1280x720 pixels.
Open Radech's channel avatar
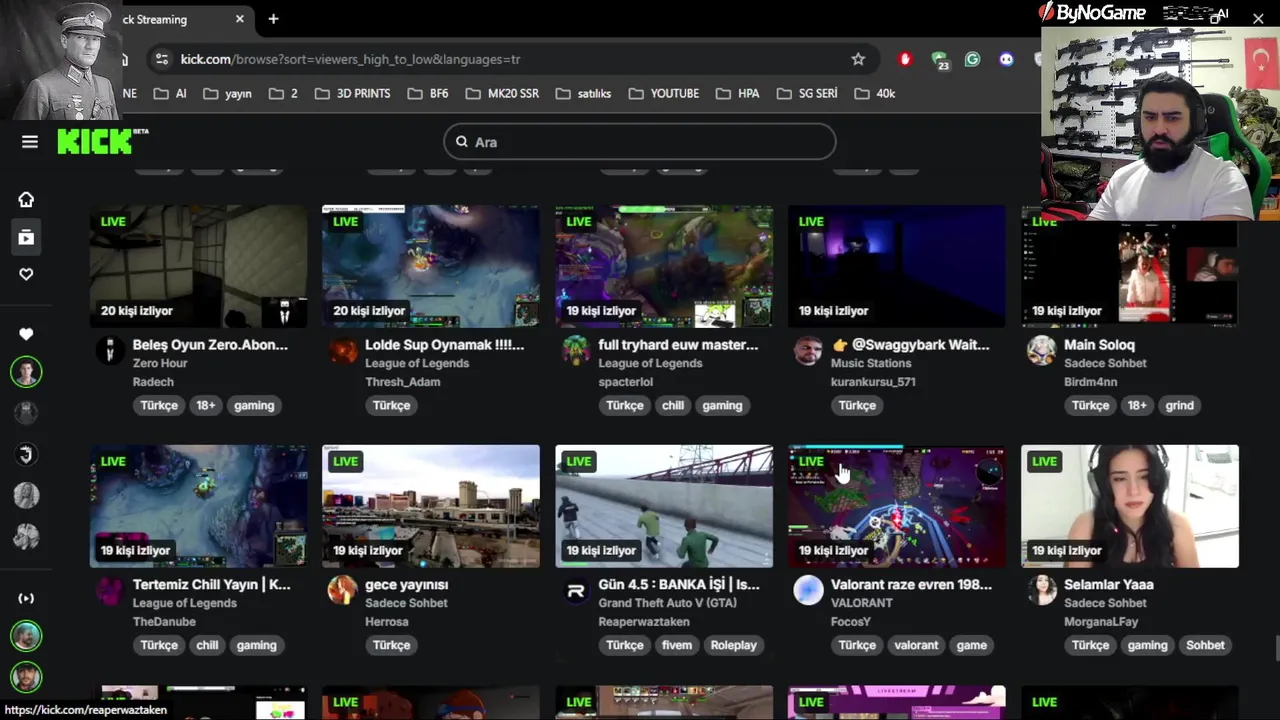109,351
